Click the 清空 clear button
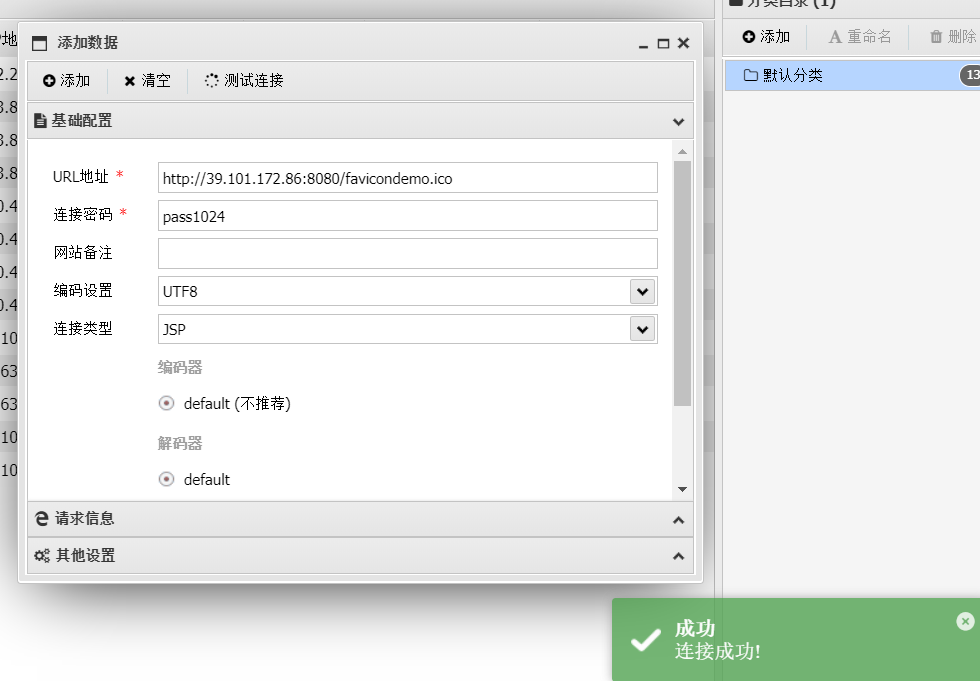980x681 pixels. pyautogui.click(x=148, y=81)
